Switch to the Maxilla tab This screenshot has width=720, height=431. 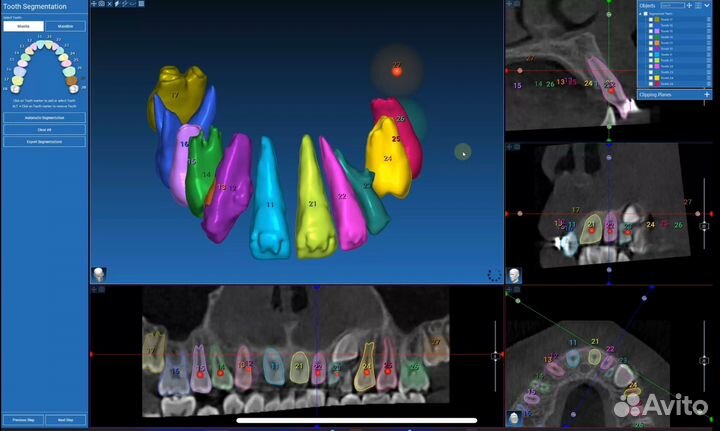pos(23,26)
